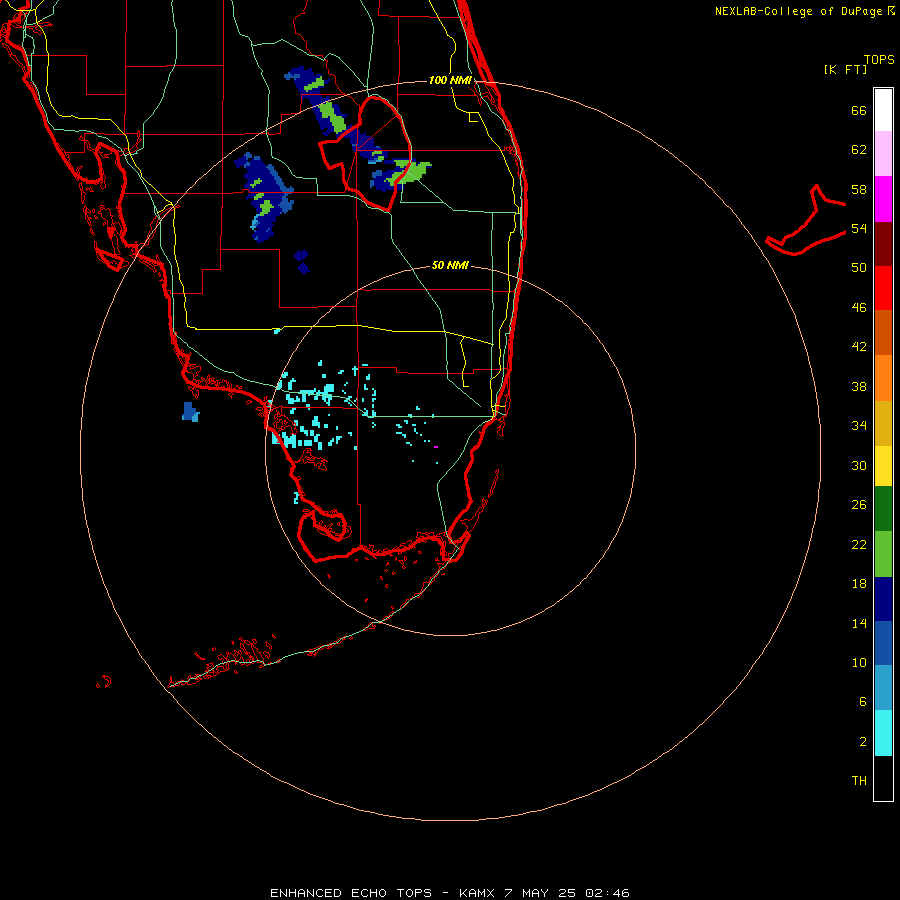This screenshot has width=900, height=900.
Task: Click the 46 value on the legend
Action: [859, 308]
